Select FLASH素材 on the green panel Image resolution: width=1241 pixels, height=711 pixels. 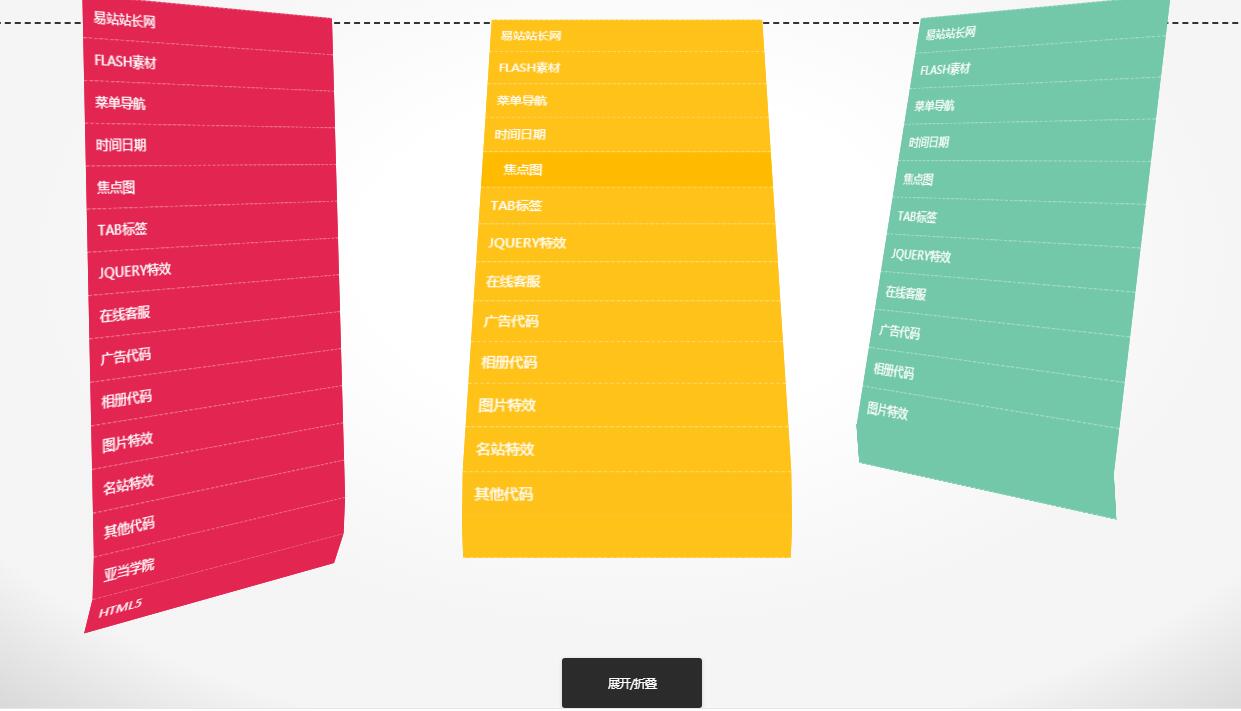pyautogui.click(x=944, y=68)
